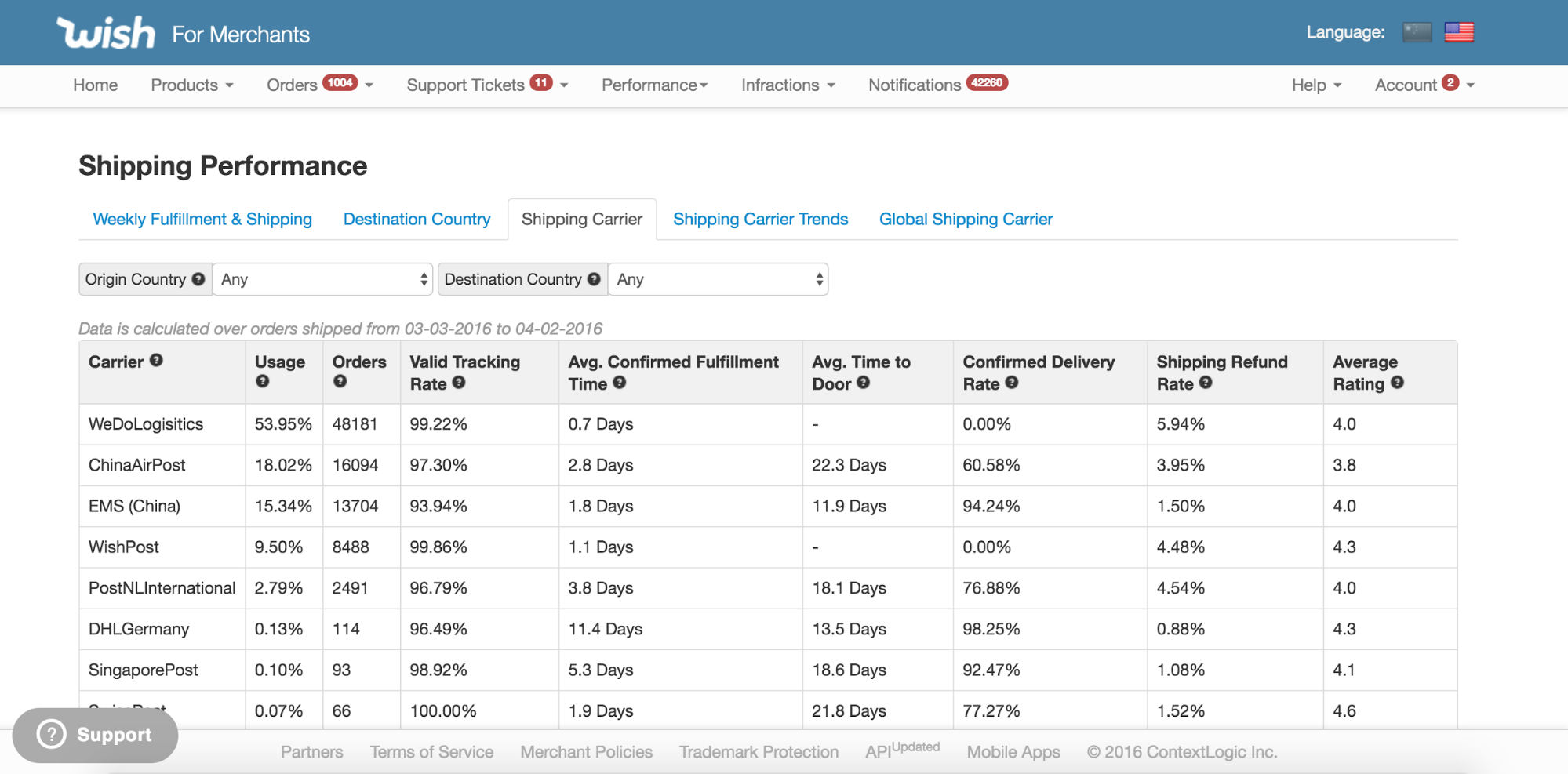Image resolution: width=1568 pixels, height=774 pixels.
Task: Expand the Performance menu
Action: click(x=655, y=85)
